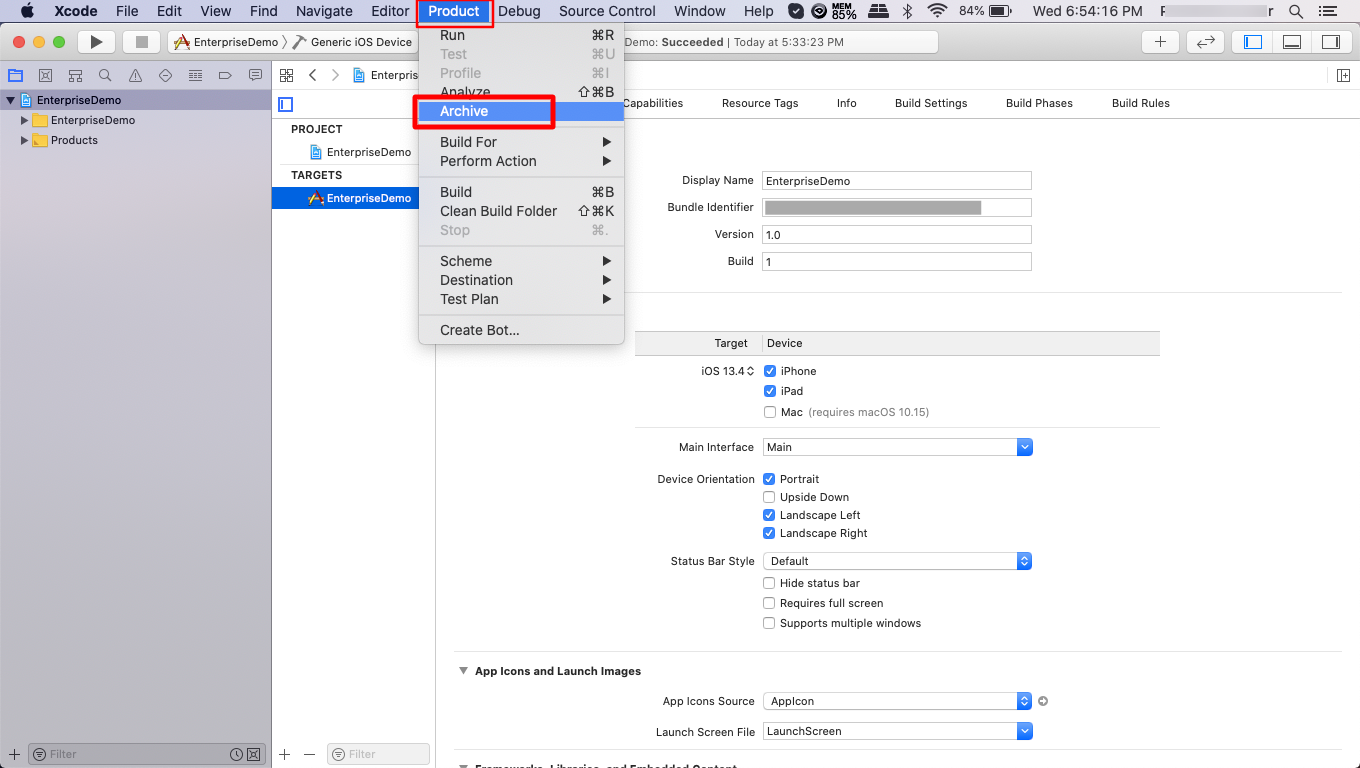
Task: Open the Breakpoint navigator icon
Action: click(225, 75)
